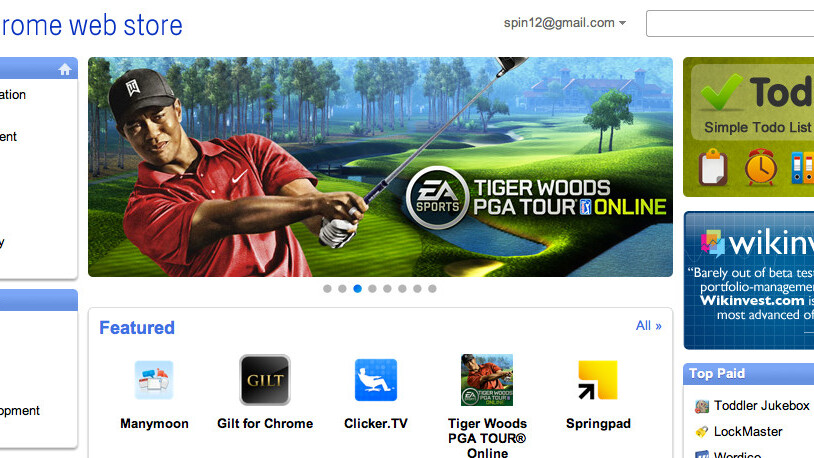Open the Clicker.TV app icon
This screenshot has width=814, height=458.
(376, 380)
